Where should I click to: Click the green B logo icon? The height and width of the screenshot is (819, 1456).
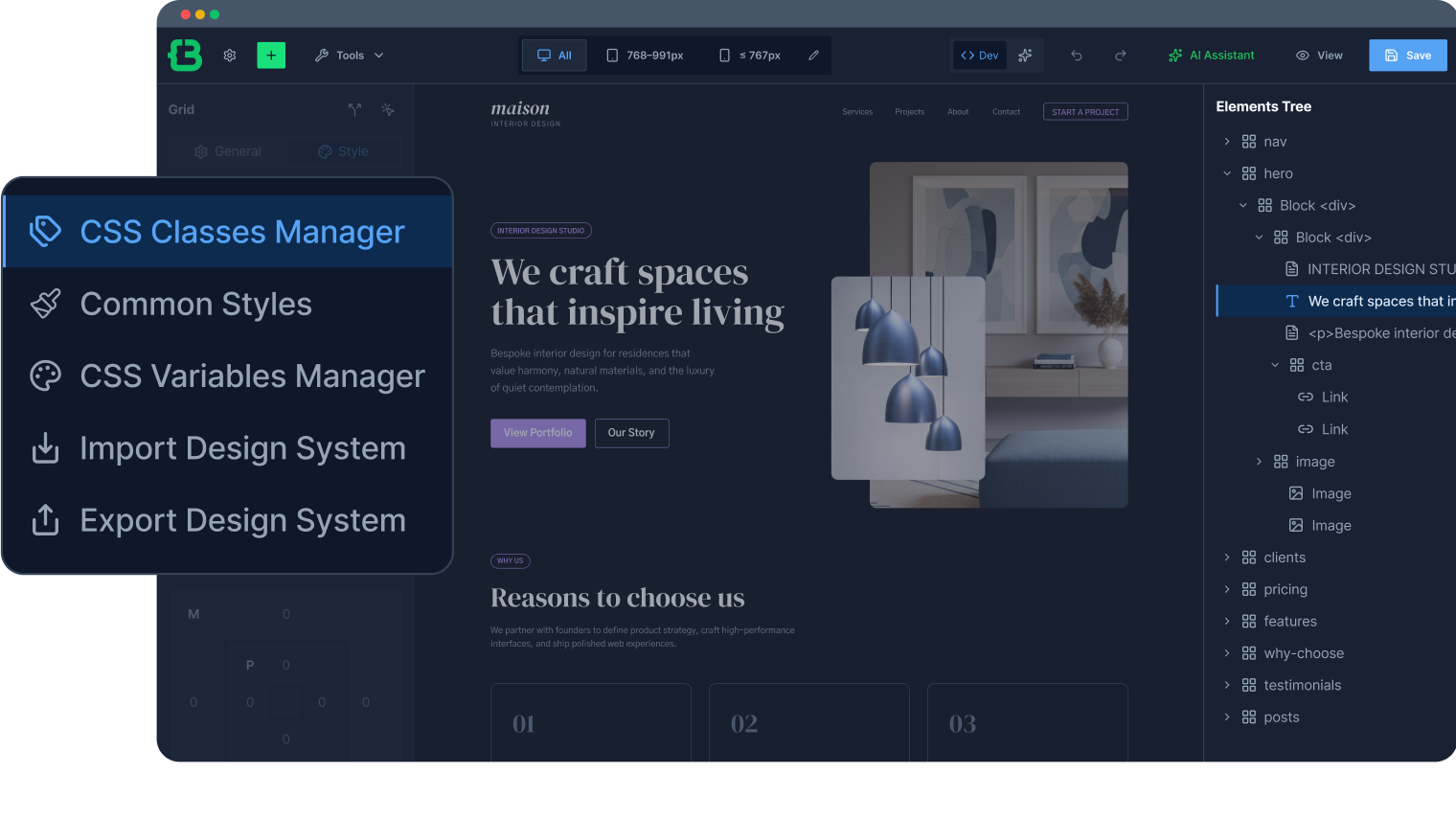click(x=186, y=56)
